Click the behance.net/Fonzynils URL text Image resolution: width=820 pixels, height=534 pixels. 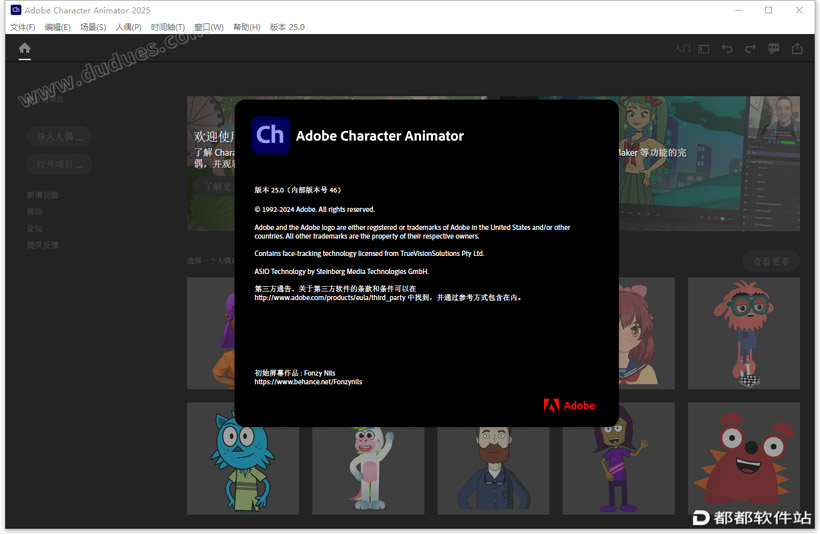coord(308,382)
